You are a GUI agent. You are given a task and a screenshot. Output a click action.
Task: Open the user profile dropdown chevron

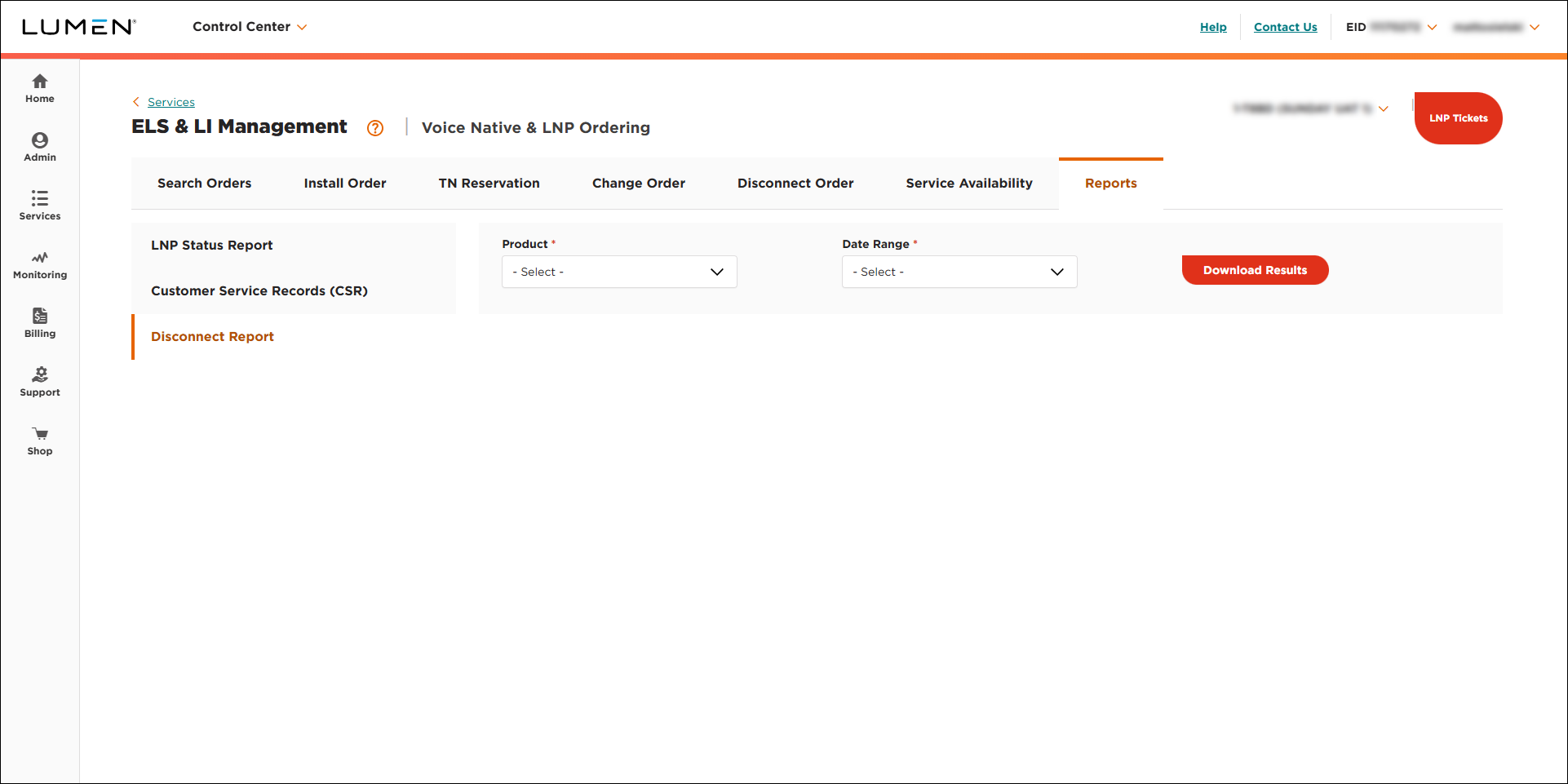1535,28
